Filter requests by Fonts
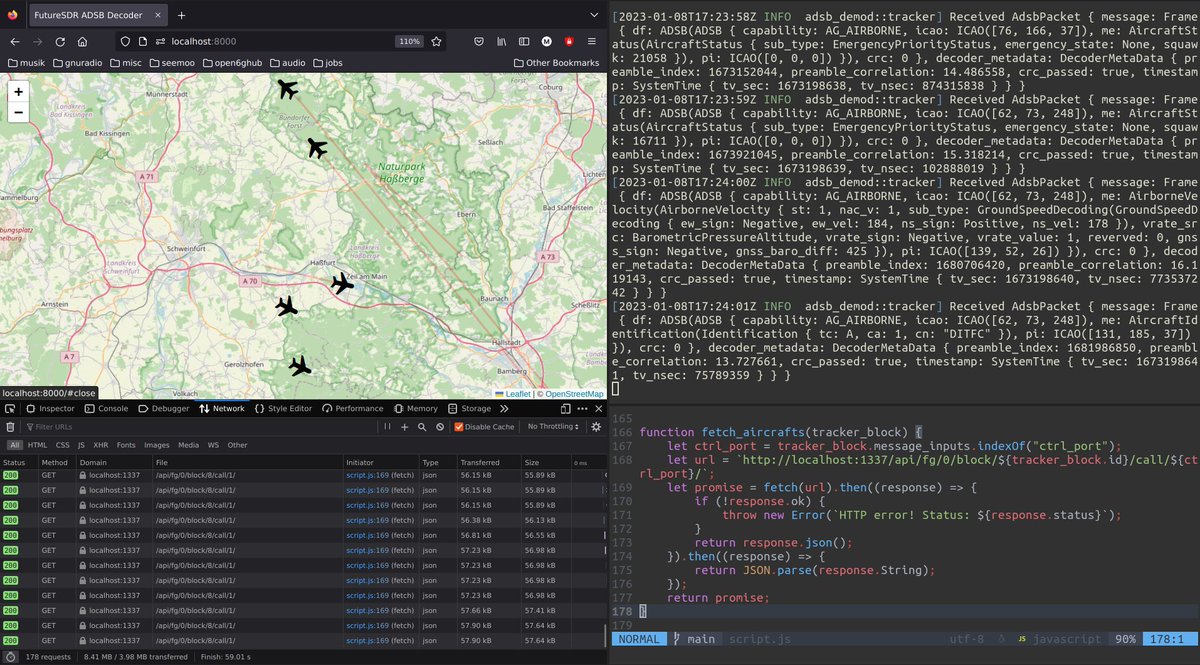 tap(126, 445)
